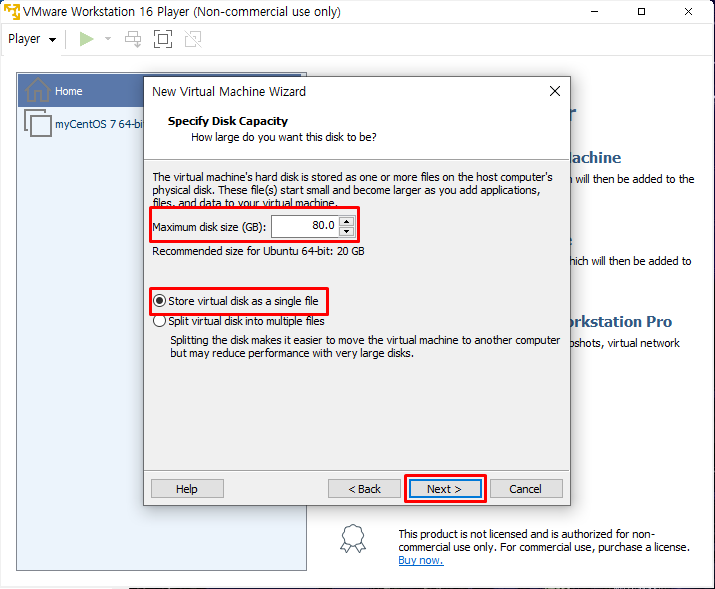This screenshot has width=715, height=589.
Task: Select Split virtual disk into multiple files
Action: coord(239,321)
